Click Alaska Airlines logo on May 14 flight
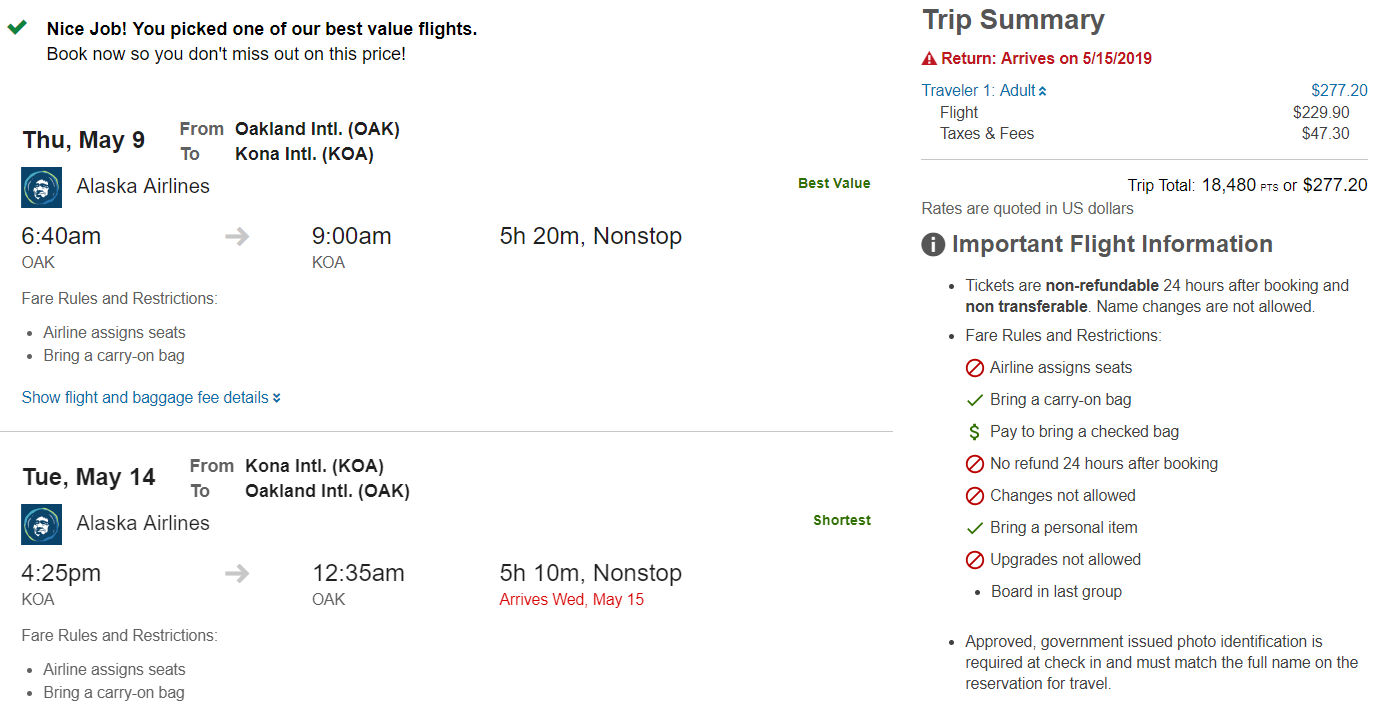This screenshot has height=714, width=1381. 41,524
